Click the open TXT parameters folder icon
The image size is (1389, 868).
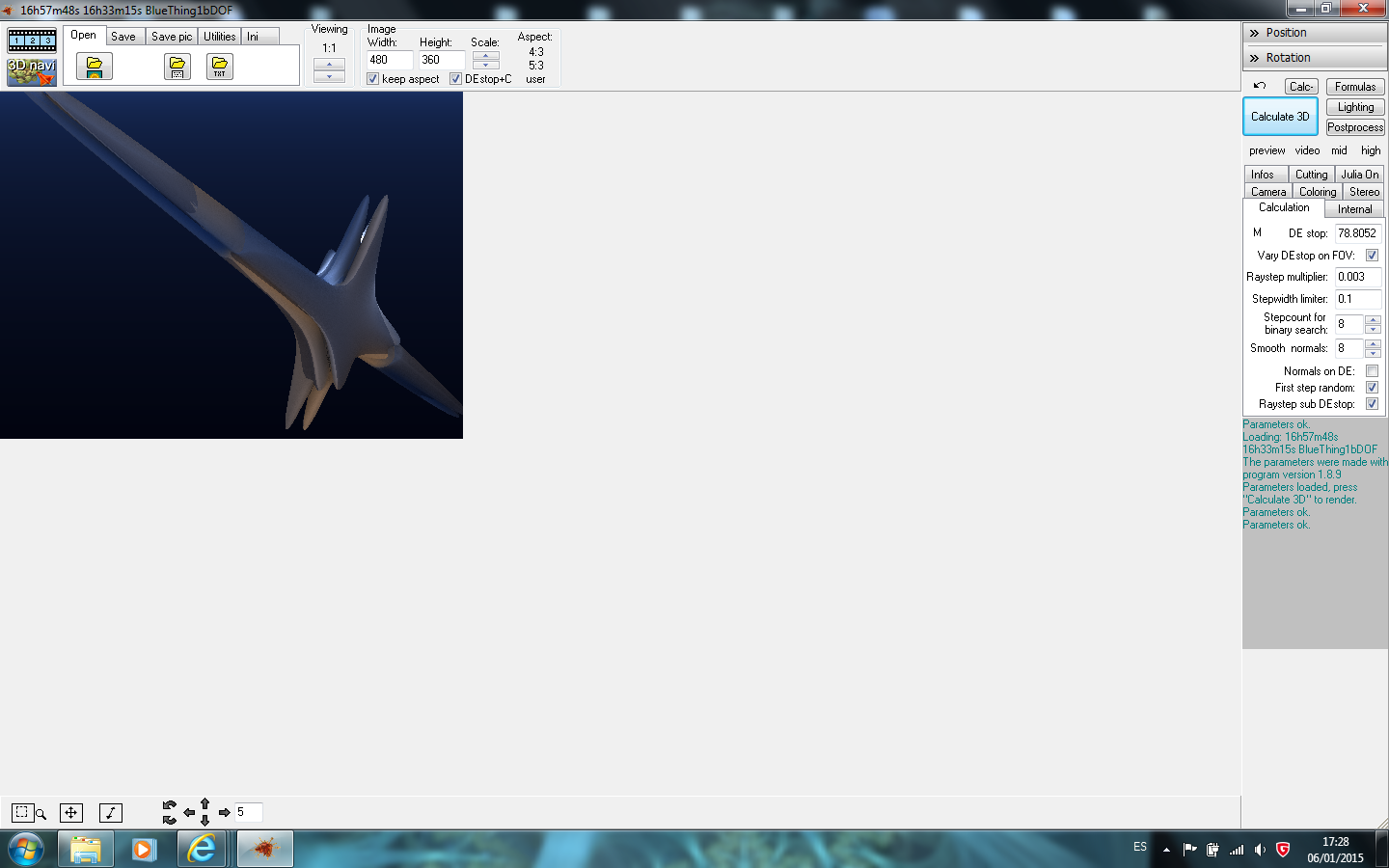pos(220,67)
